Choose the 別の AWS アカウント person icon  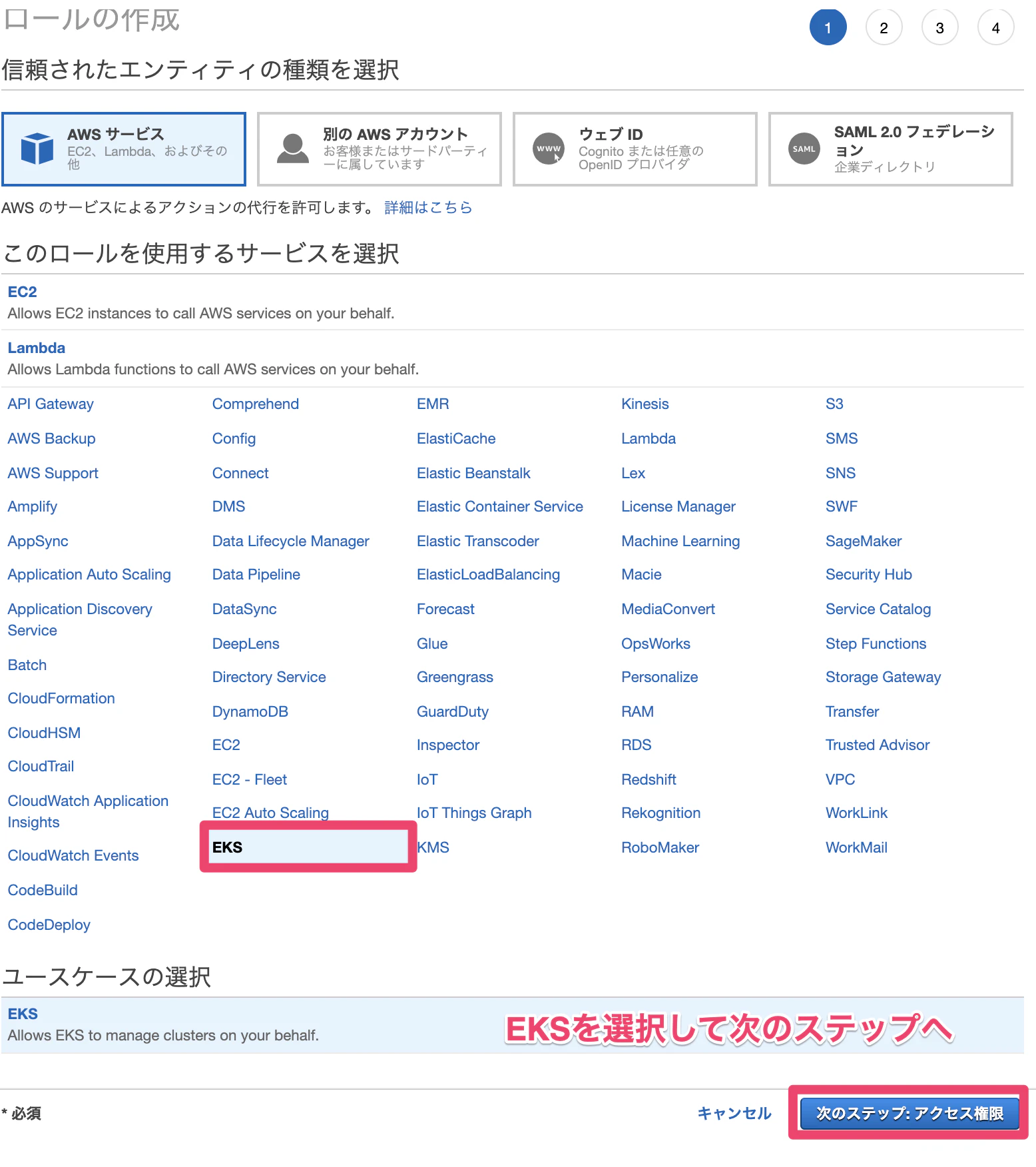click(292, 148)
